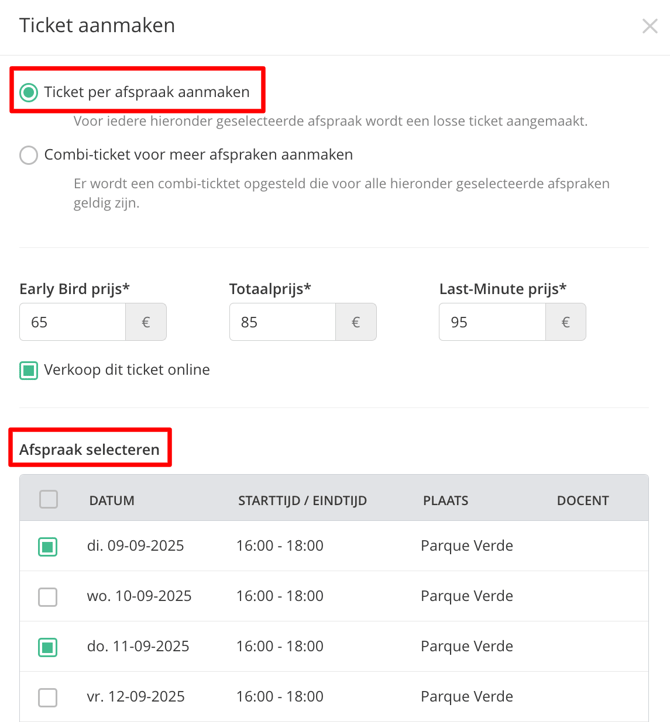670x722 pixels.
Task: Click the DATUM column header
Action: click(x=112, y=501)
